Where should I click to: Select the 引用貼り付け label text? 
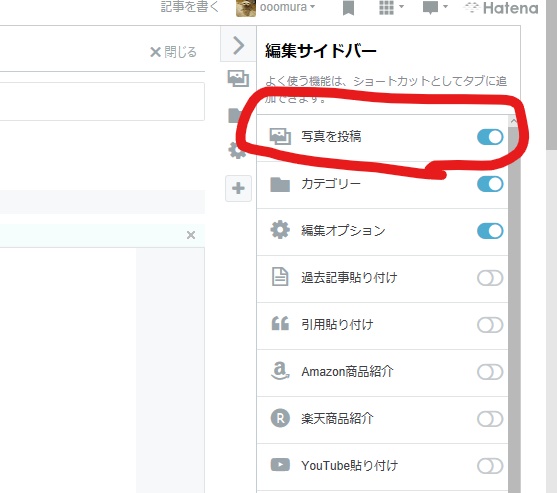pos(337,325)
